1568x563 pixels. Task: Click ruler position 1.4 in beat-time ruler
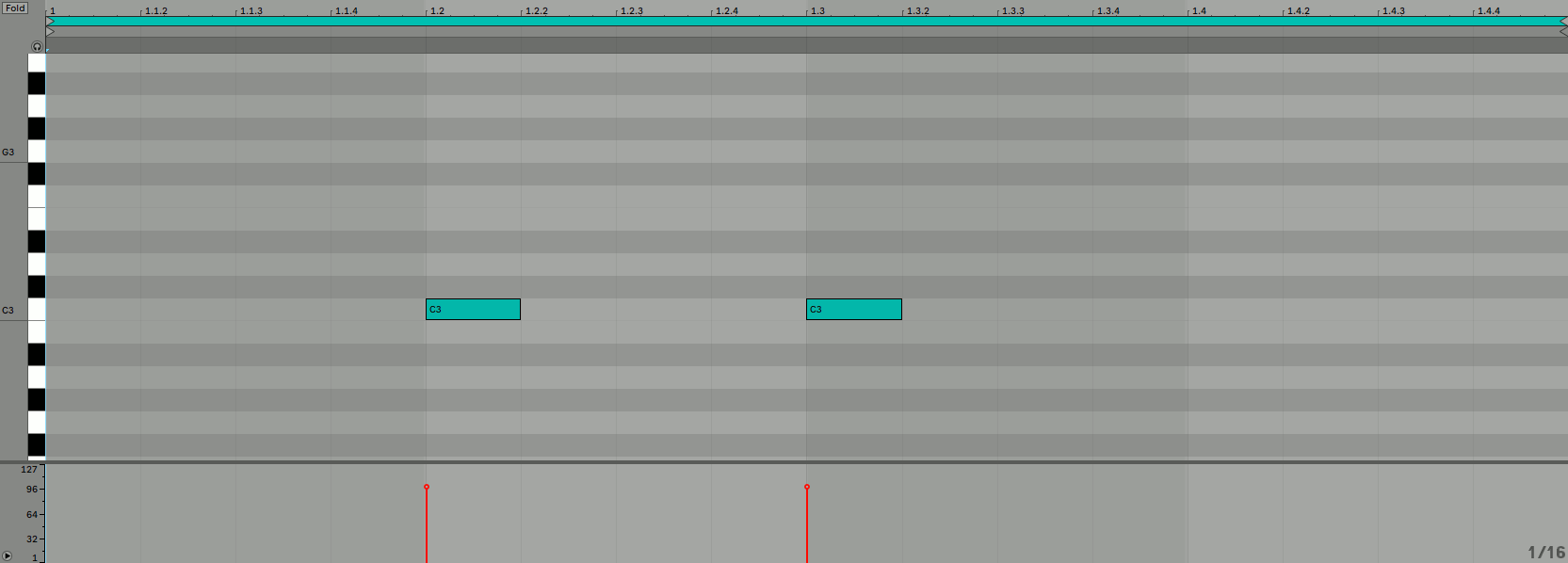tap(1199, 10)
